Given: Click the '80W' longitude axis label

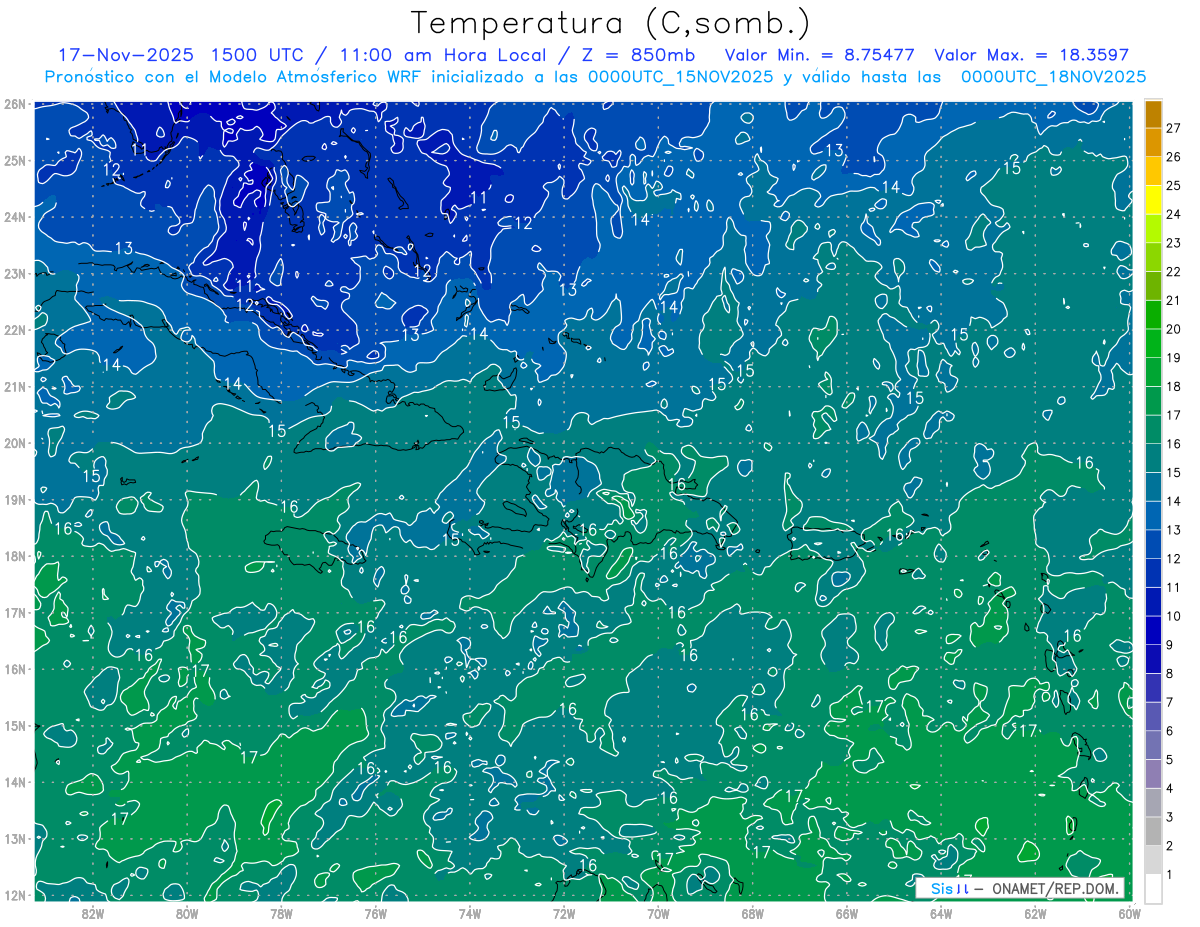Looking at the screenshot, I should (x=186, y=912).
